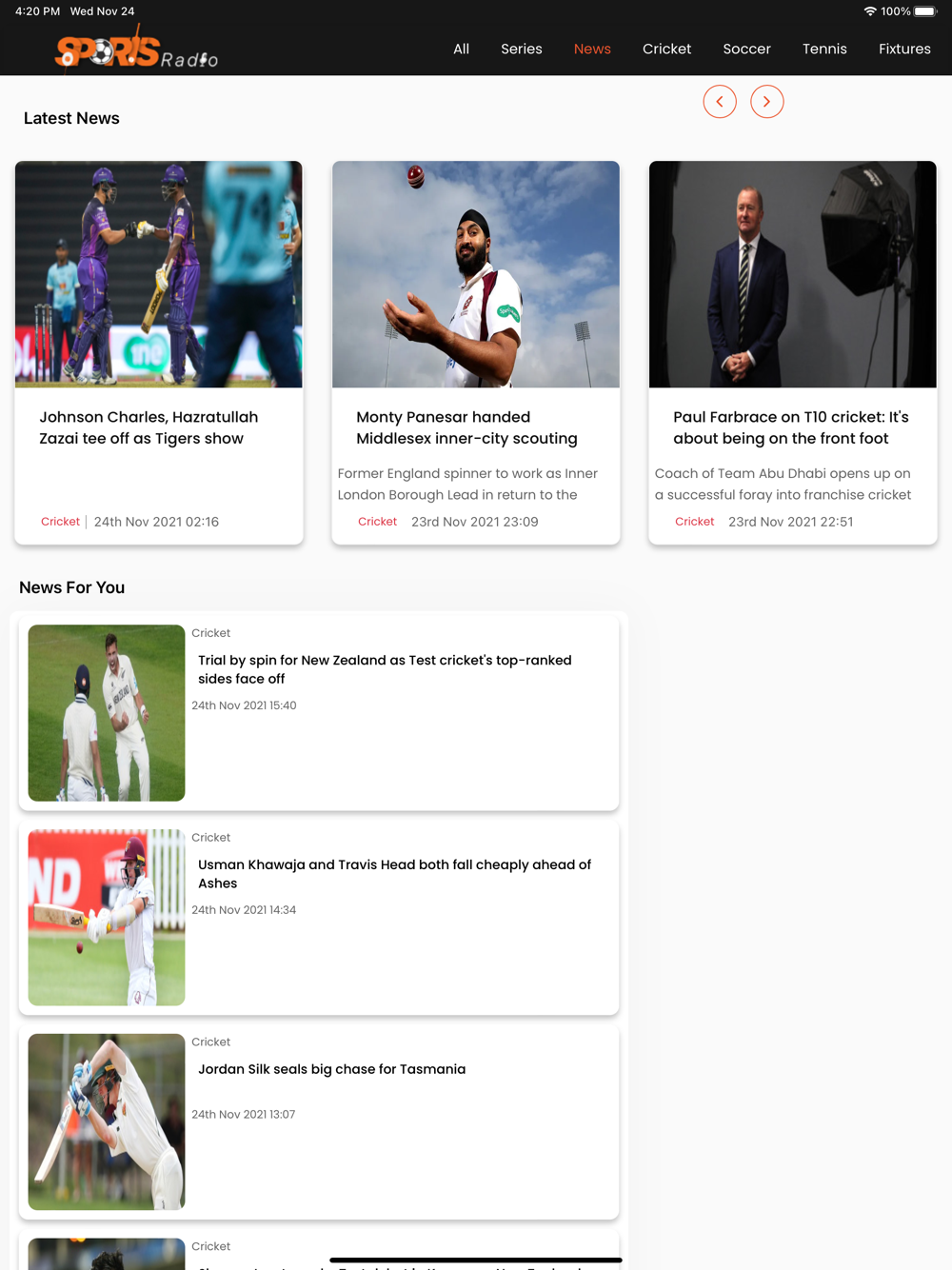
Task: Click Cricket tag under Paul Farbrace card
Action: click(x=695, y=522)
